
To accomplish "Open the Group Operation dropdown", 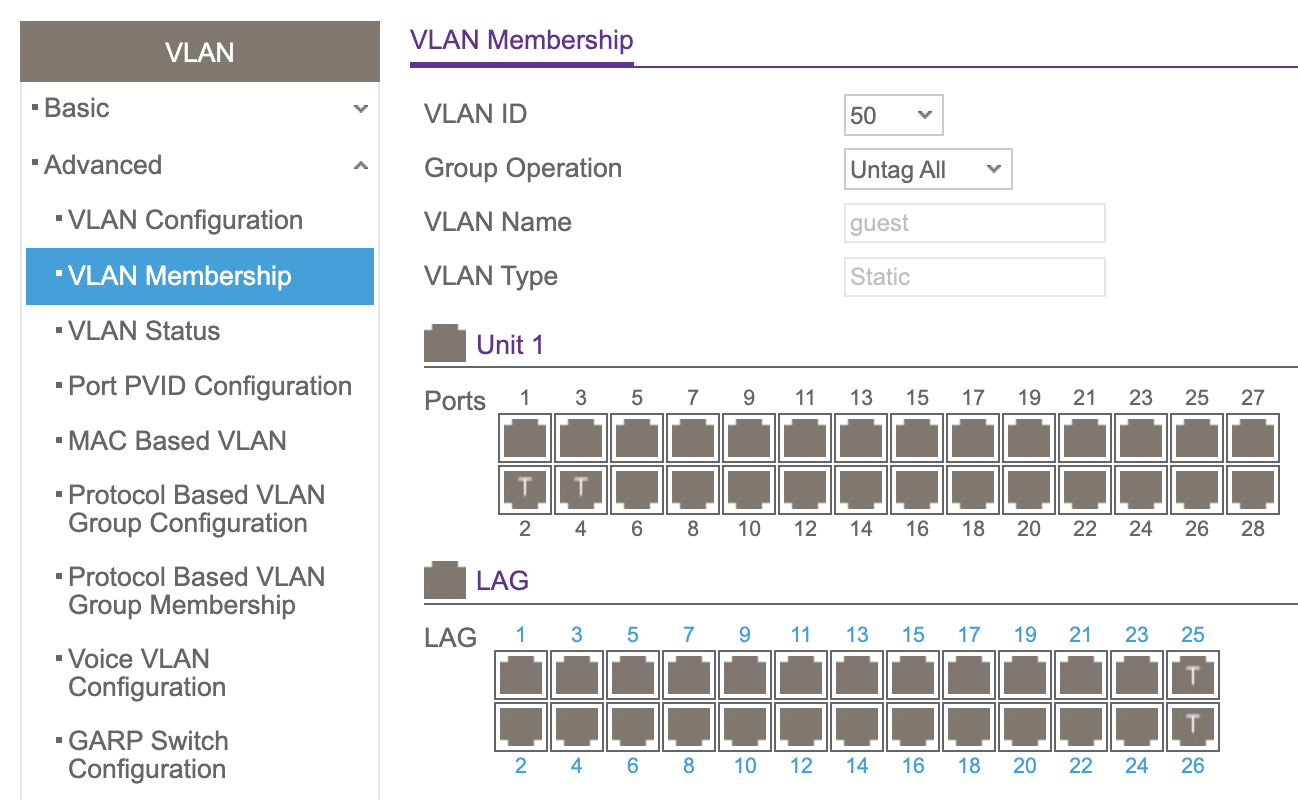I will [928, 170].
